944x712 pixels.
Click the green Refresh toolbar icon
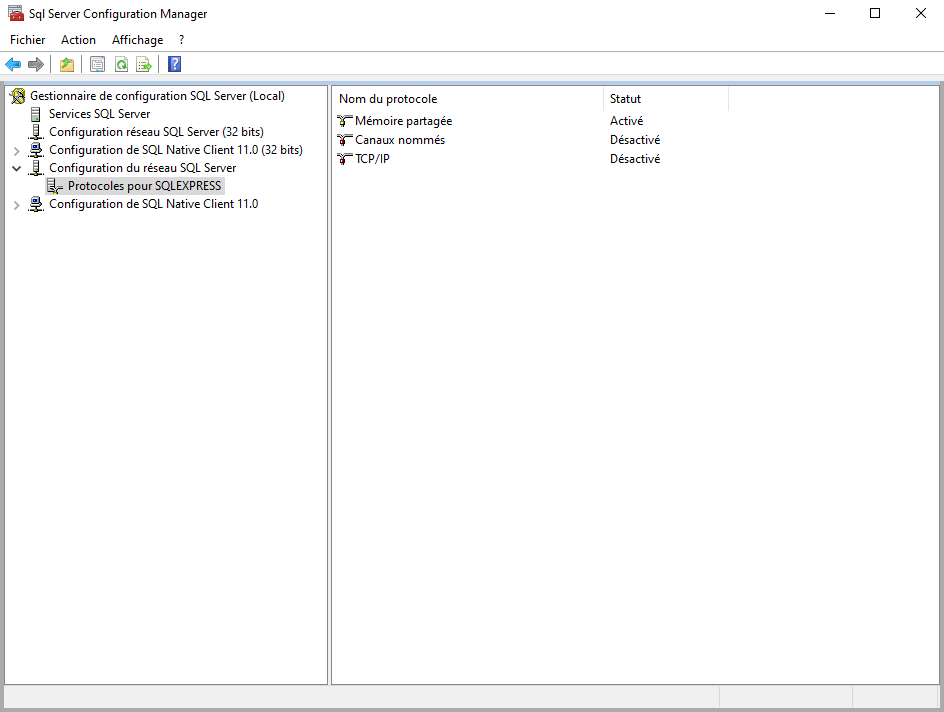pyautogui.click(x=121, y=65)
